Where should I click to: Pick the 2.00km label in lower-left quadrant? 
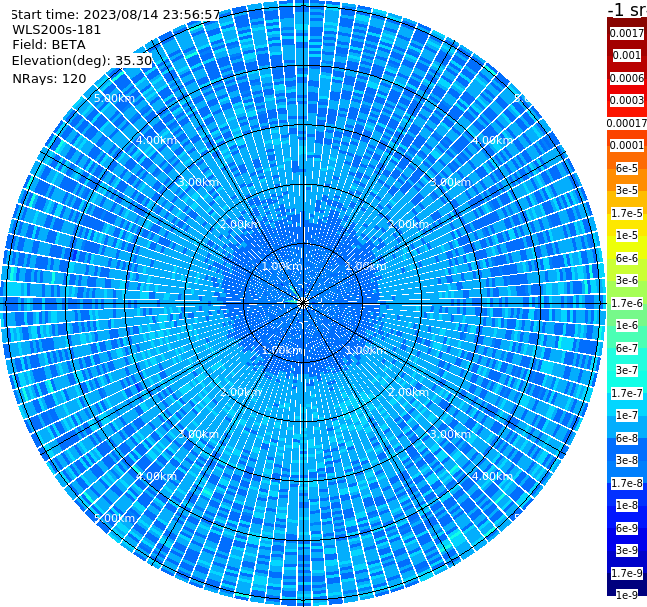click(x=241, y=392)
